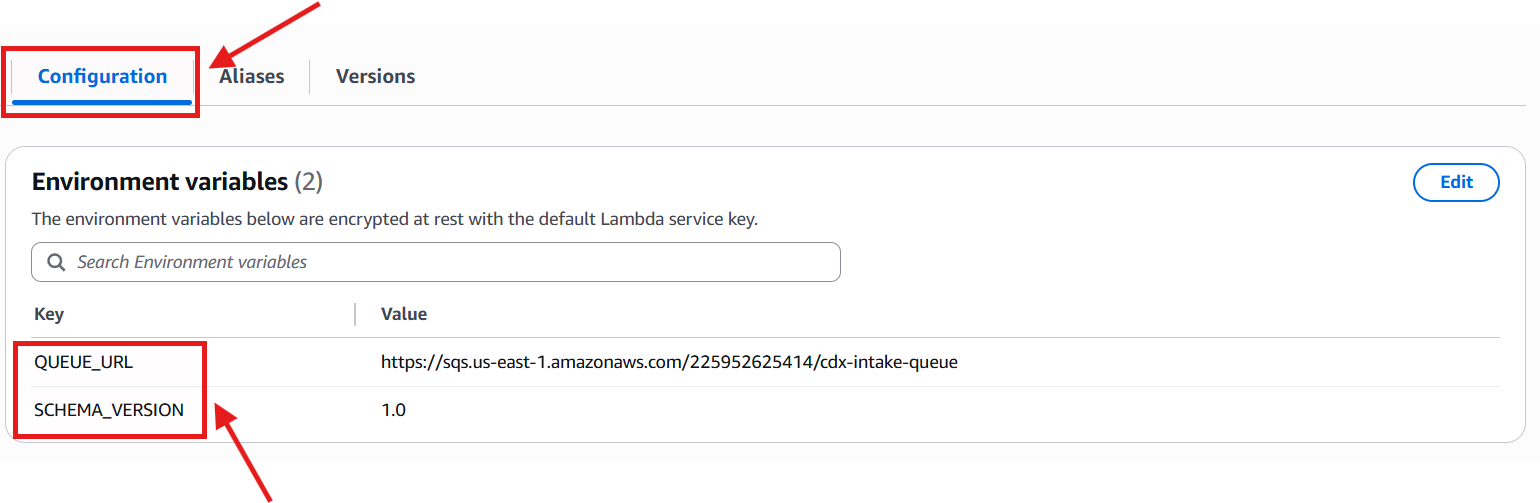Focus the Search Environment variables field
This screenshot has height=503, width=1540.
point(450,262)
